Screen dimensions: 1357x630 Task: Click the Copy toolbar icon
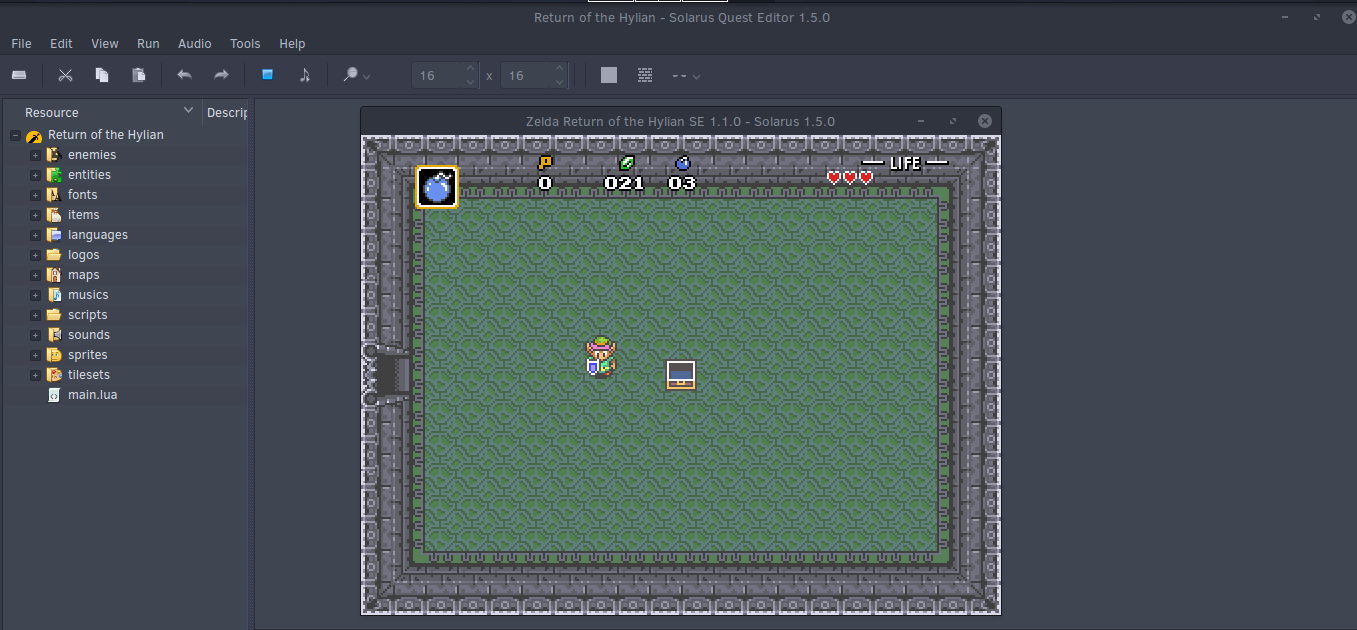pyautogui.click(x=102, y=75)
